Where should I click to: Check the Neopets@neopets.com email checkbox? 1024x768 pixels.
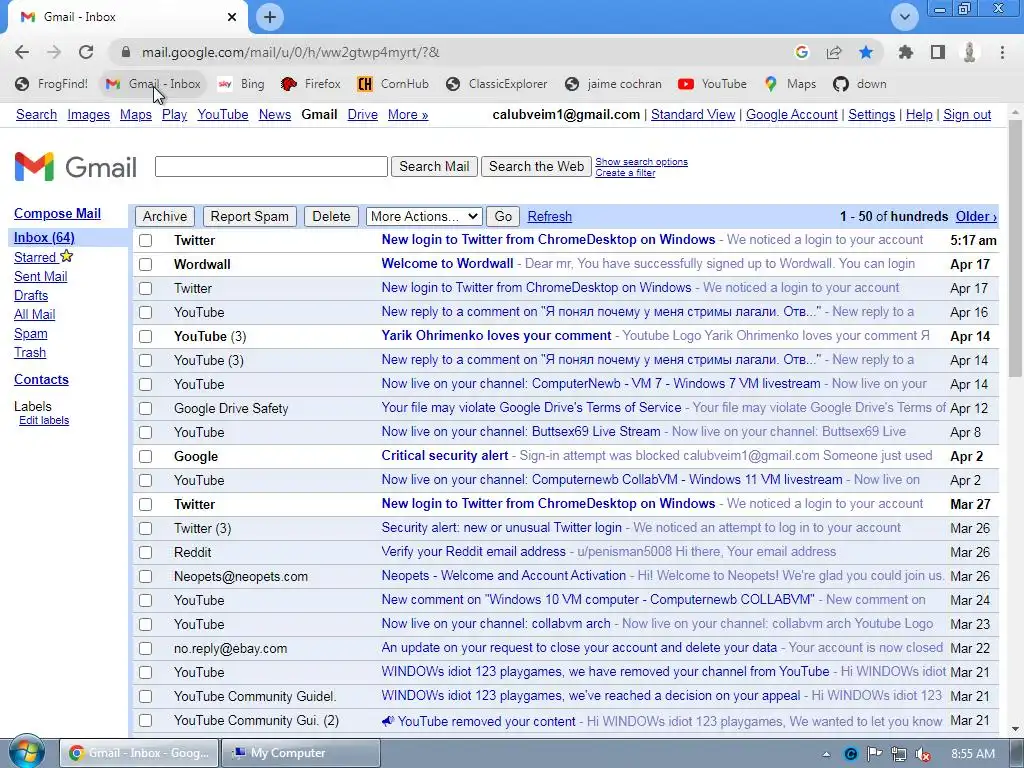[x=146, y=577]
